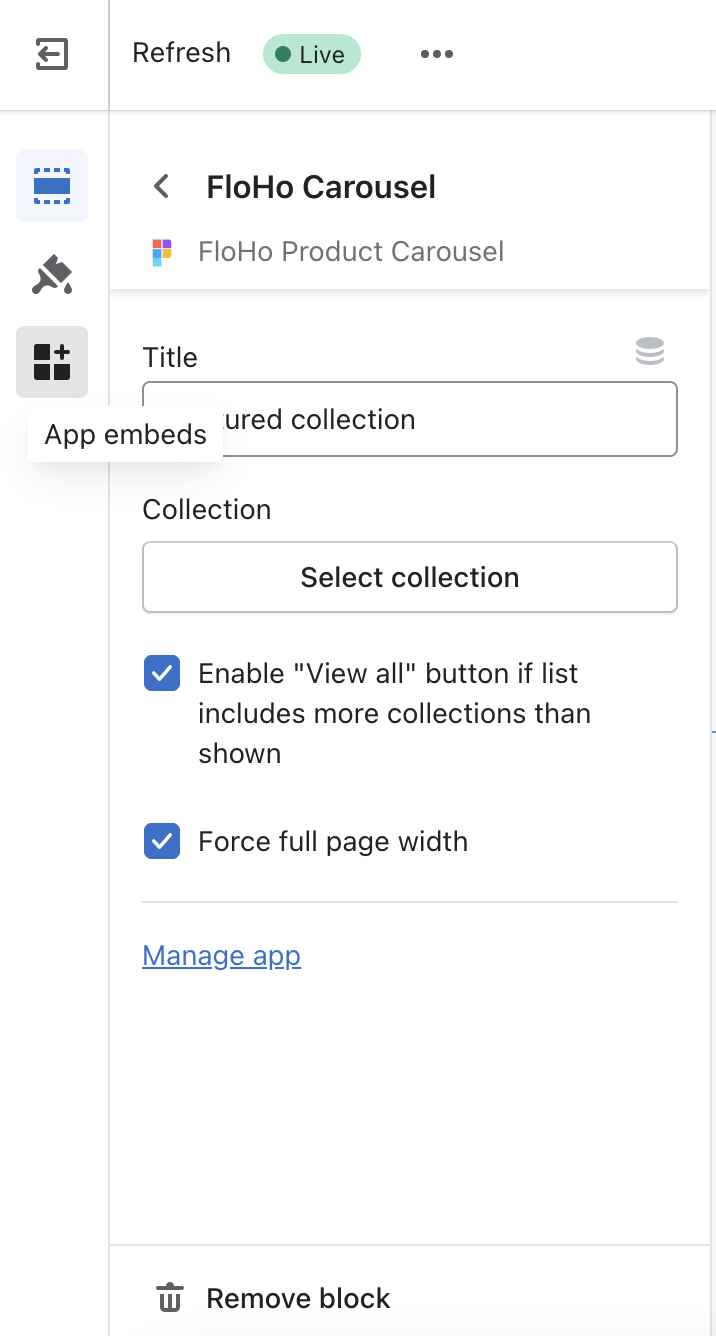The image size is (716, 1336).
Task: Click Remove block
Action: (x=298, y=1298)
